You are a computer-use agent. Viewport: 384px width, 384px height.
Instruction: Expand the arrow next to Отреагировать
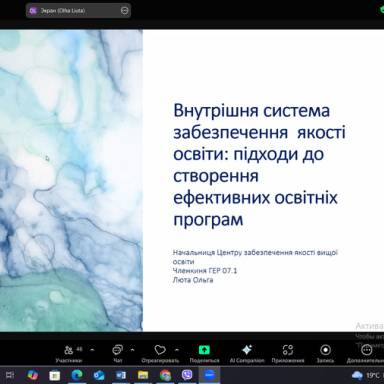point(177,350)
